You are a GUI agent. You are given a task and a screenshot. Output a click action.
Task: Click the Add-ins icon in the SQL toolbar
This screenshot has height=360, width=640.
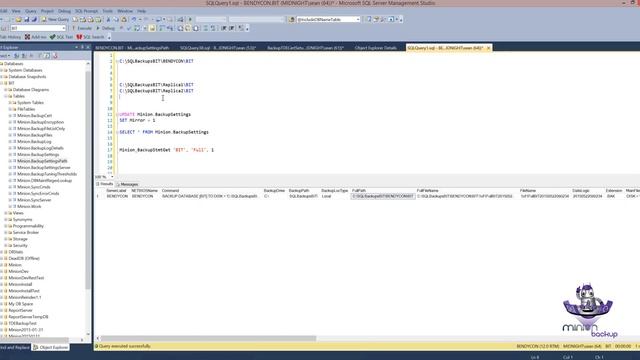tap(36, 37)
